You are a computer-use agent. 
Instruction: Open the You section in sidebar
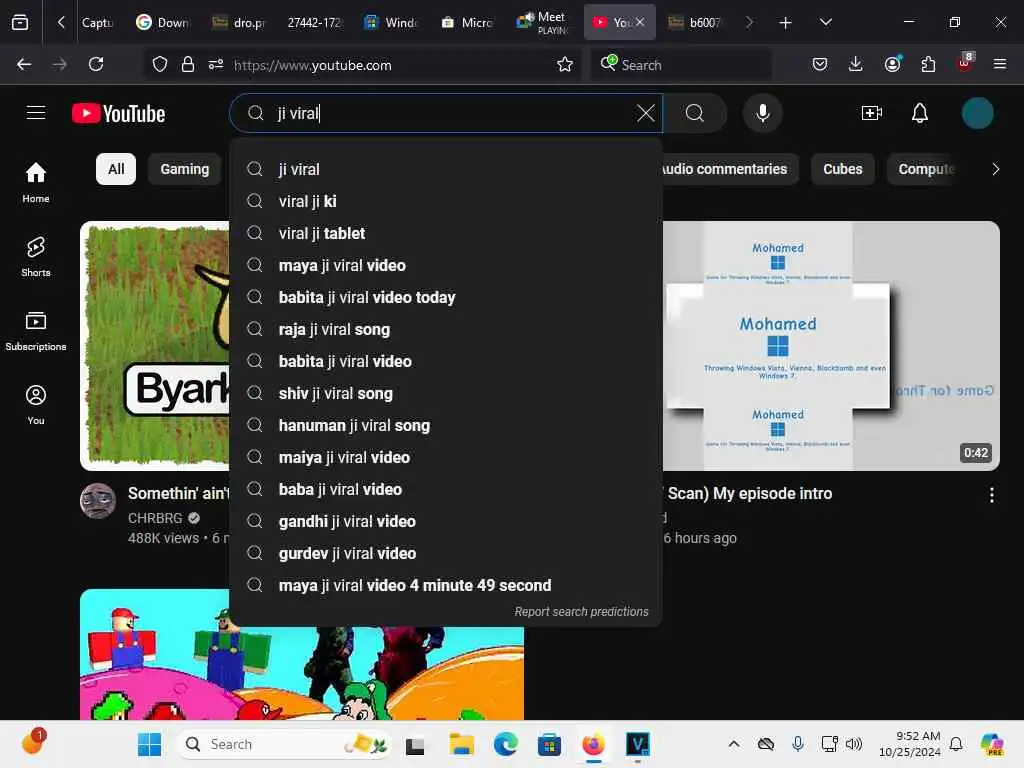pyautogui.click(x=36, y=405)
